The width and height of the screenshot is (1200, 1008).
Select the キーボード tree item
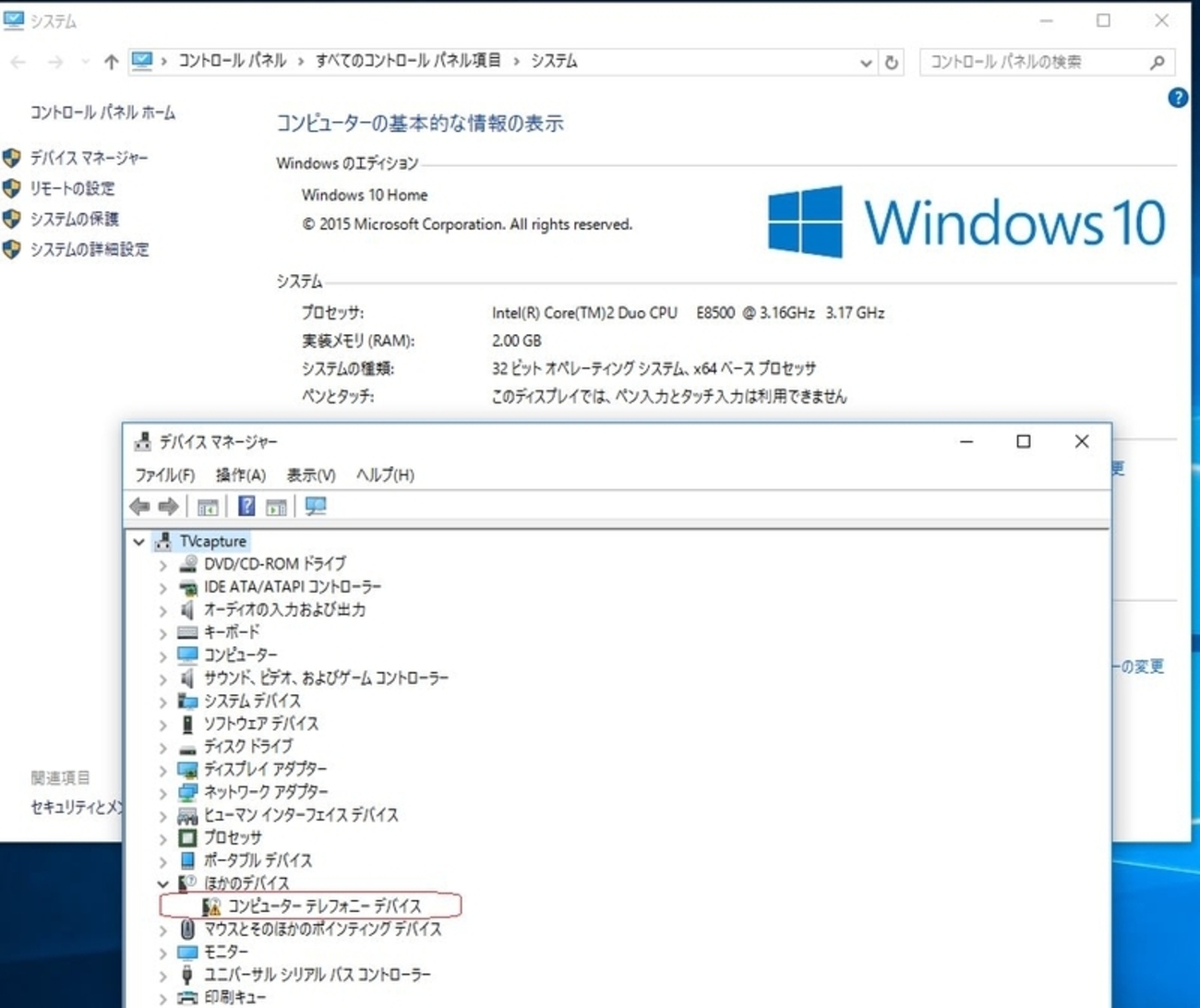coord(232,632)
